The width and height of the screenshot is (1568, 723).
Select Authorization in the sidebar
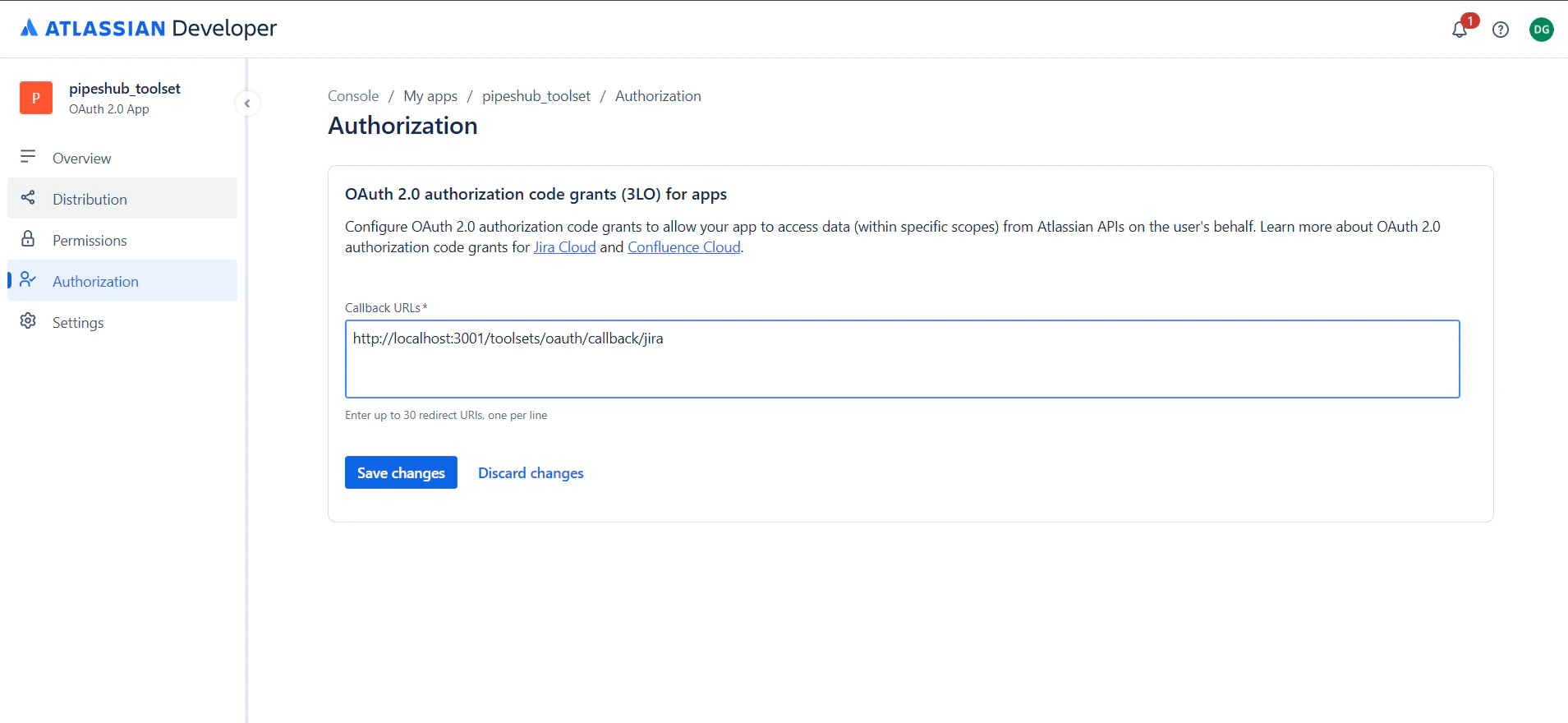[122, 281]
